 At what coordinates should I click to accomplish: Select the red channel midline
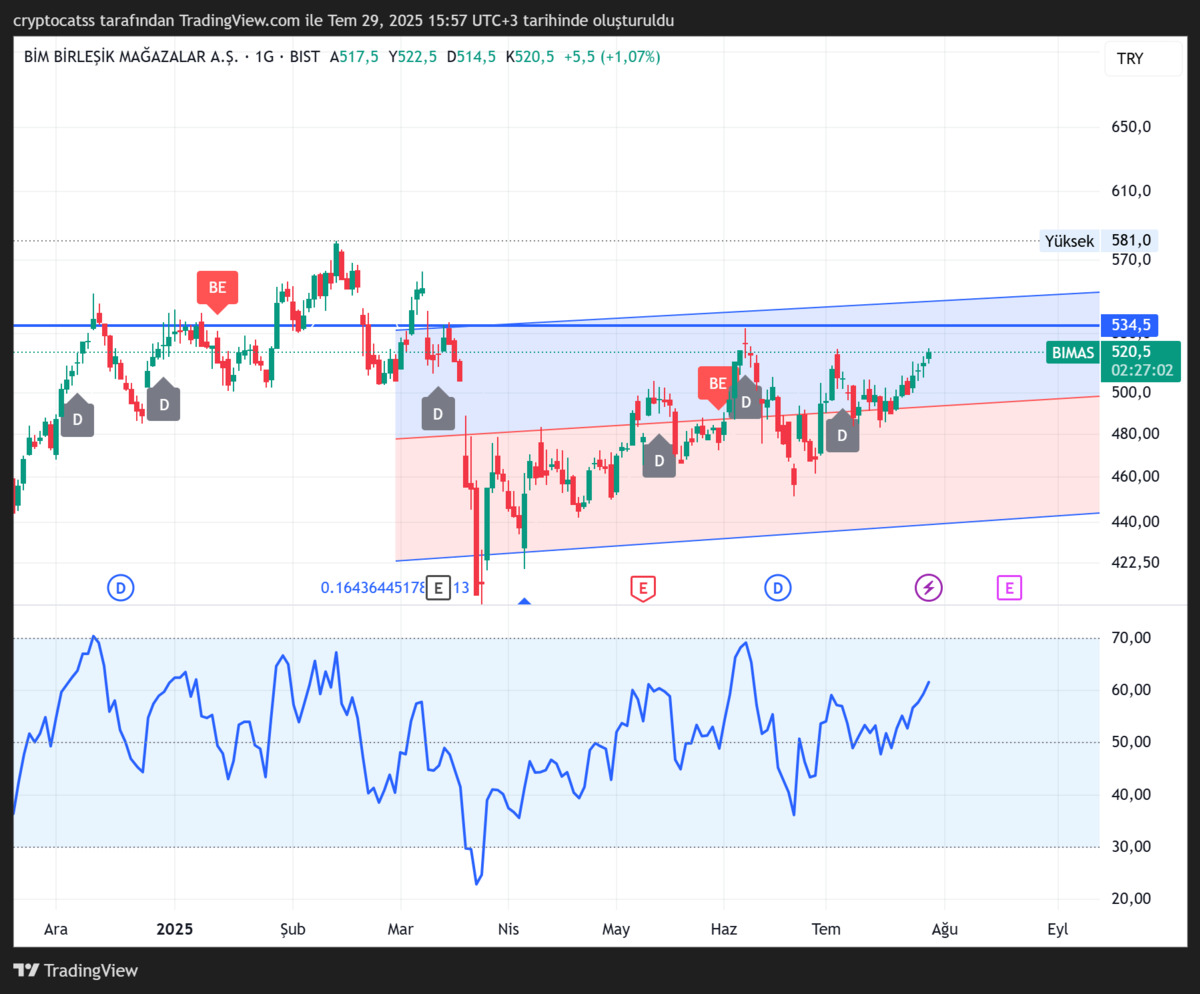pyautogui.click(x=747, y=417)
